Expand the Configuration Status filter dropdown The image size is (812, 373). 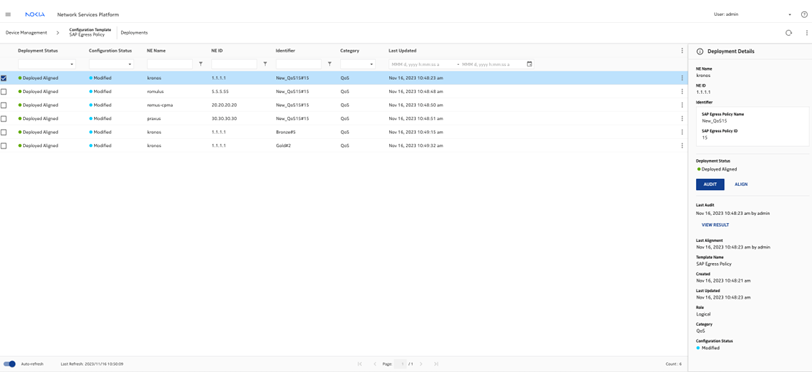(x=111, y=64)
